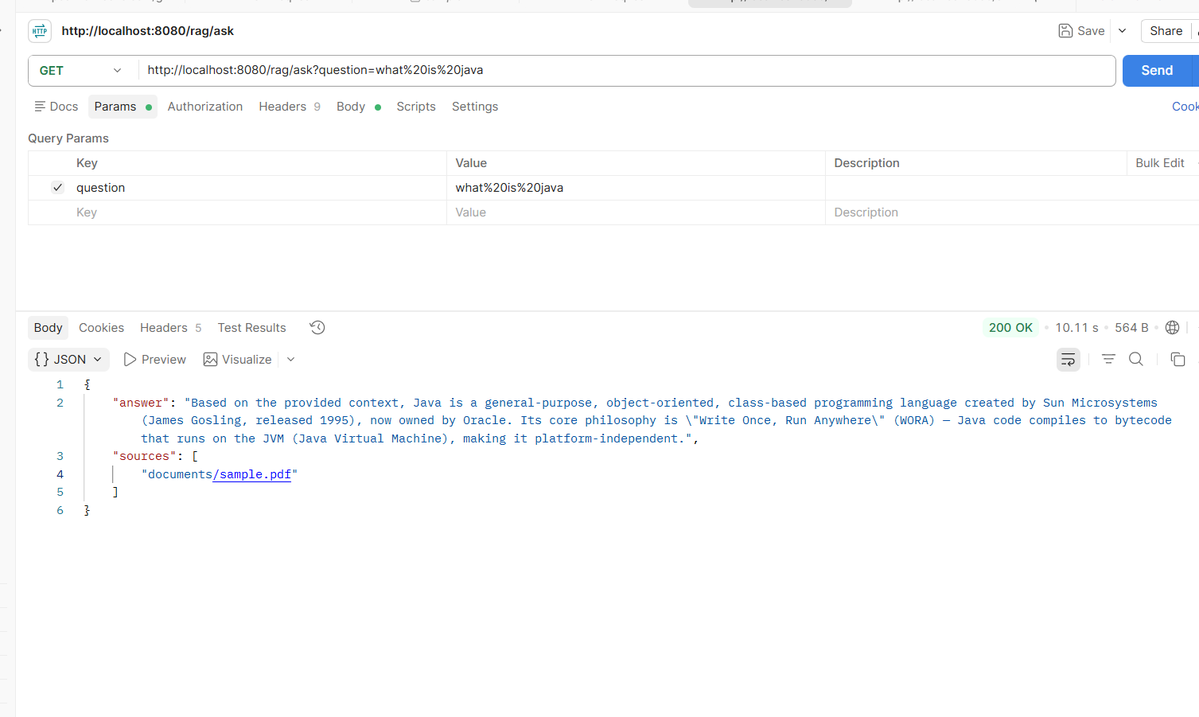1199x717 pixels.
Task: Click the question key cell
Action: tap(260, 188)
